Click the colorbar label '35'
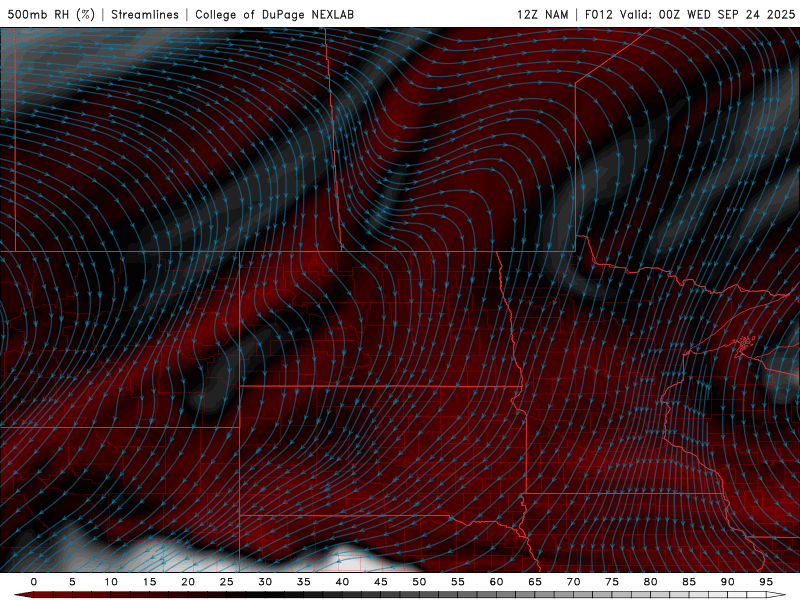The image size is (800, 600). coord(304,582)
